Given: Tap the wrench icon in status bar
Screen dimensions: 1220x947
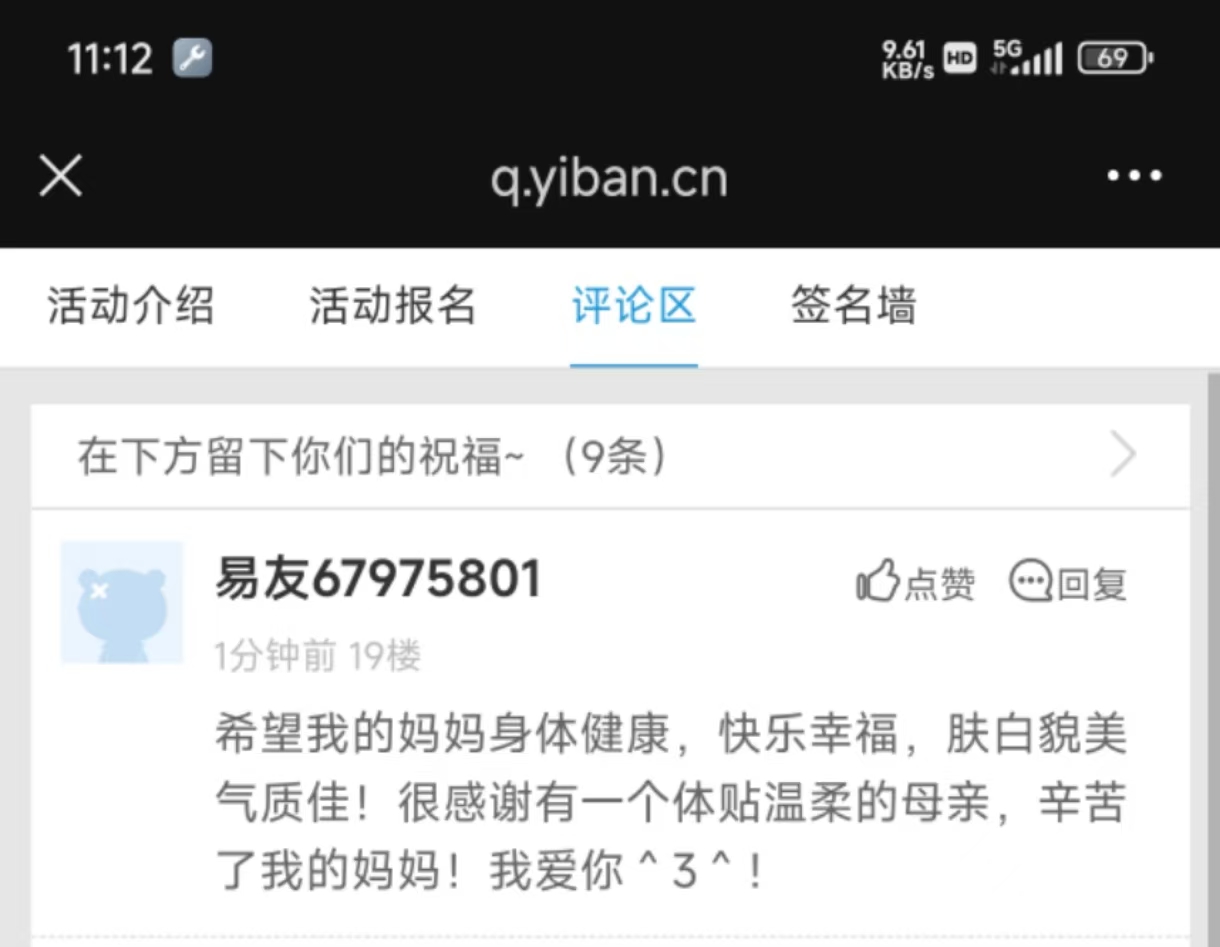Looking at the screenshot, I should click(x=192, y=58).
